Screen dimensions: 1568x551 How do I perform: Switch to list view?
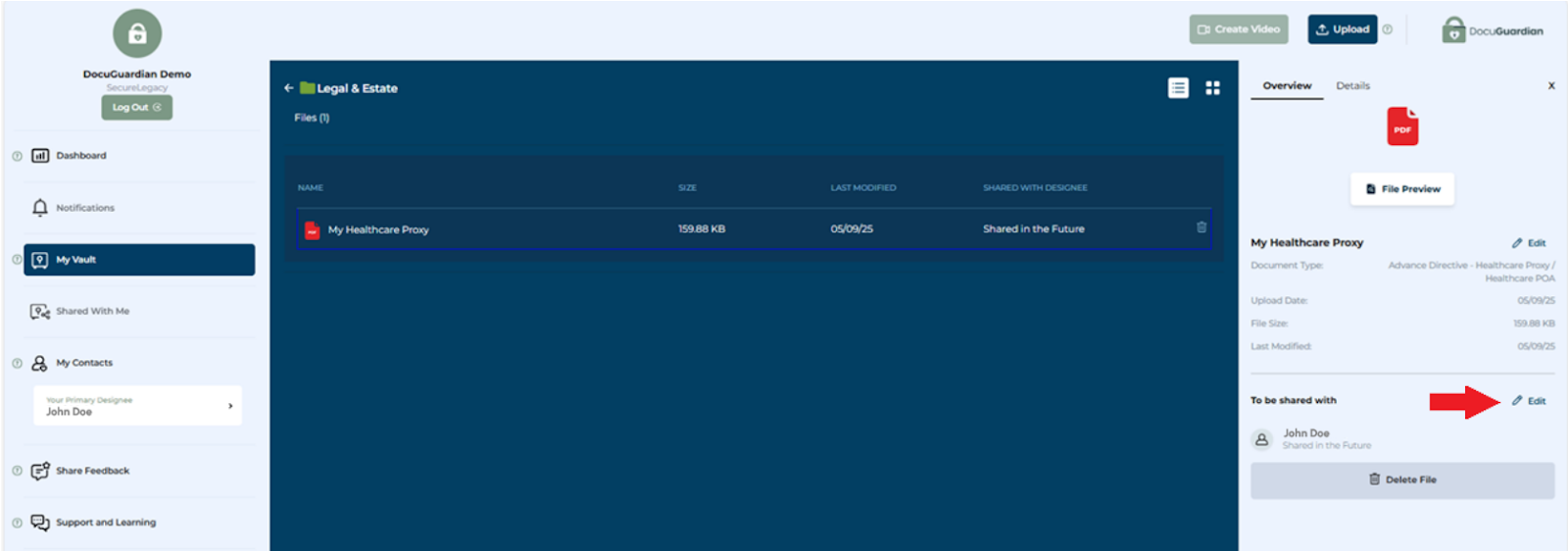coord(1178,88)
